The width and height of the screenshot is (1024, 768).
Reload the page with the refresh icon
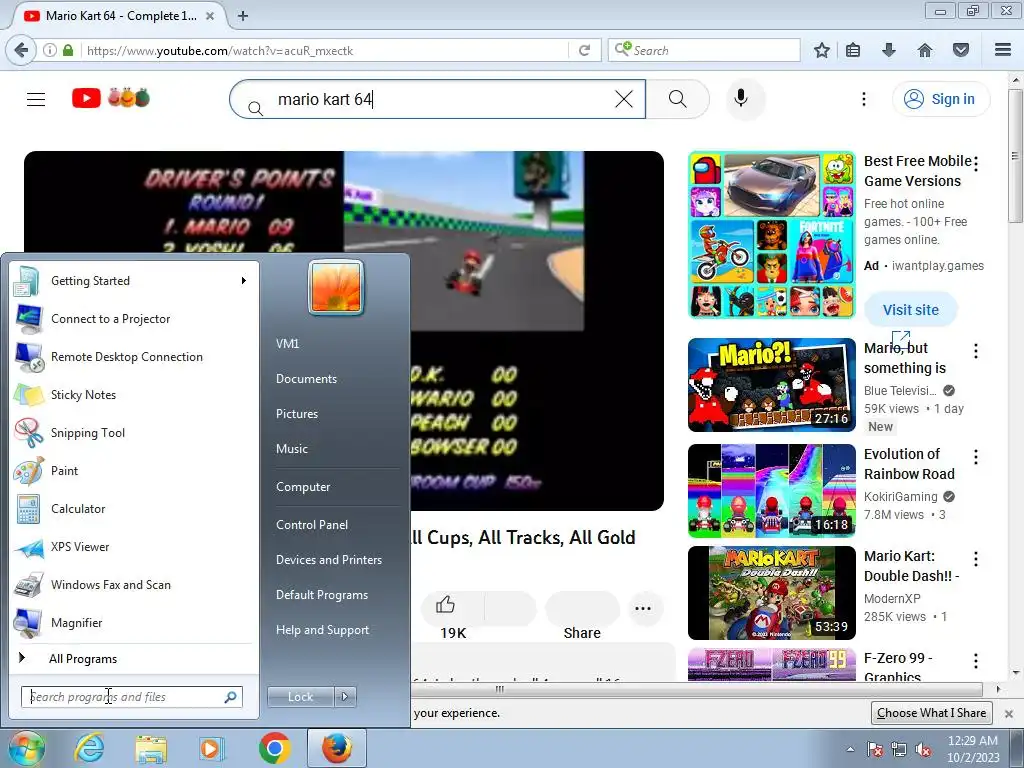[x=584, y=50]
